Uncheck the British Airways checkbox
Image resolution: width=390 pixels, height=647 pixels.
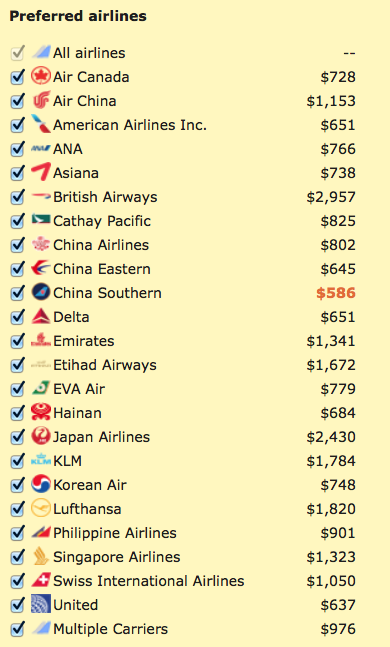pos(17,197)
